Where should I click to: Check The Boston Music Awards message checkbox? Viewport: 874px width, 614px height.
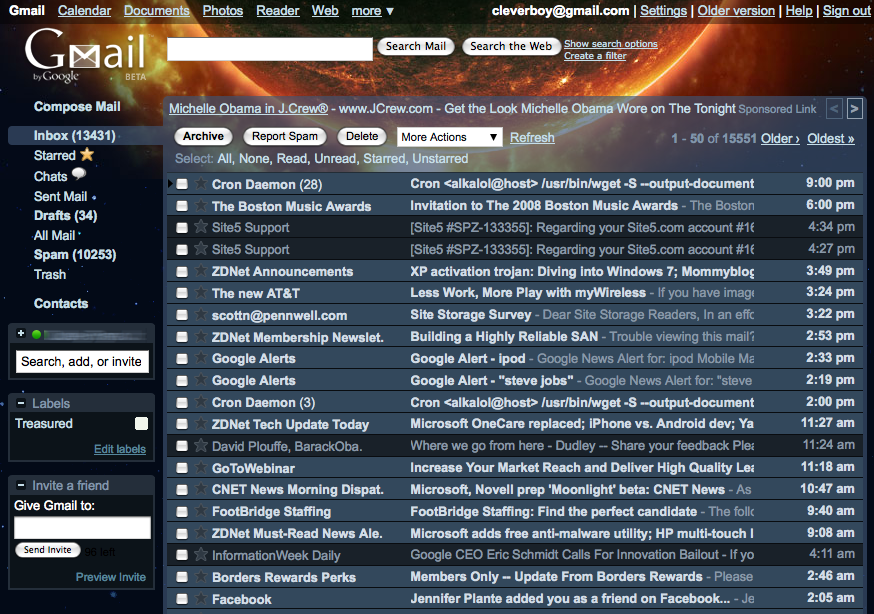pos(182,206)
